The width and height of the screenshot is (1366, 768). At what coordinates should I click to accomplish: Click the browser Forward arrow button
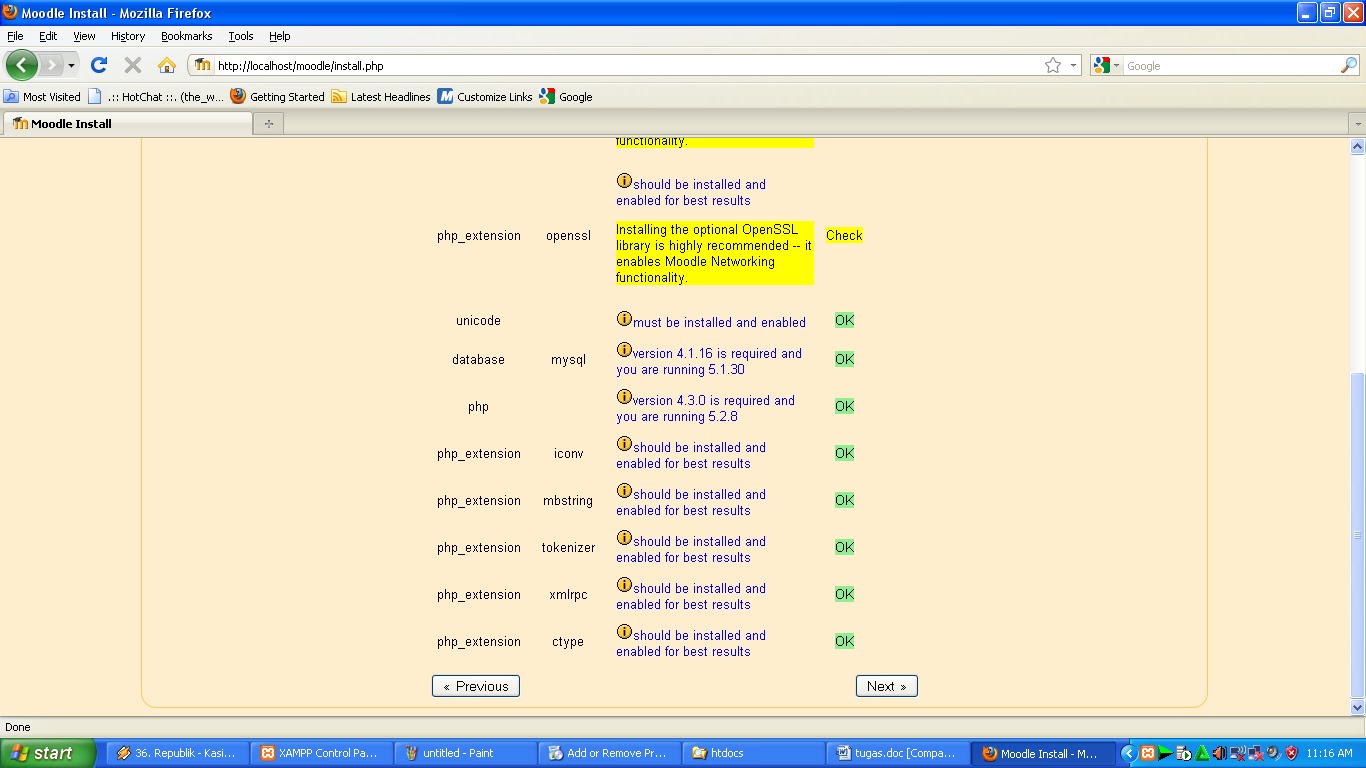coord(50,65)
